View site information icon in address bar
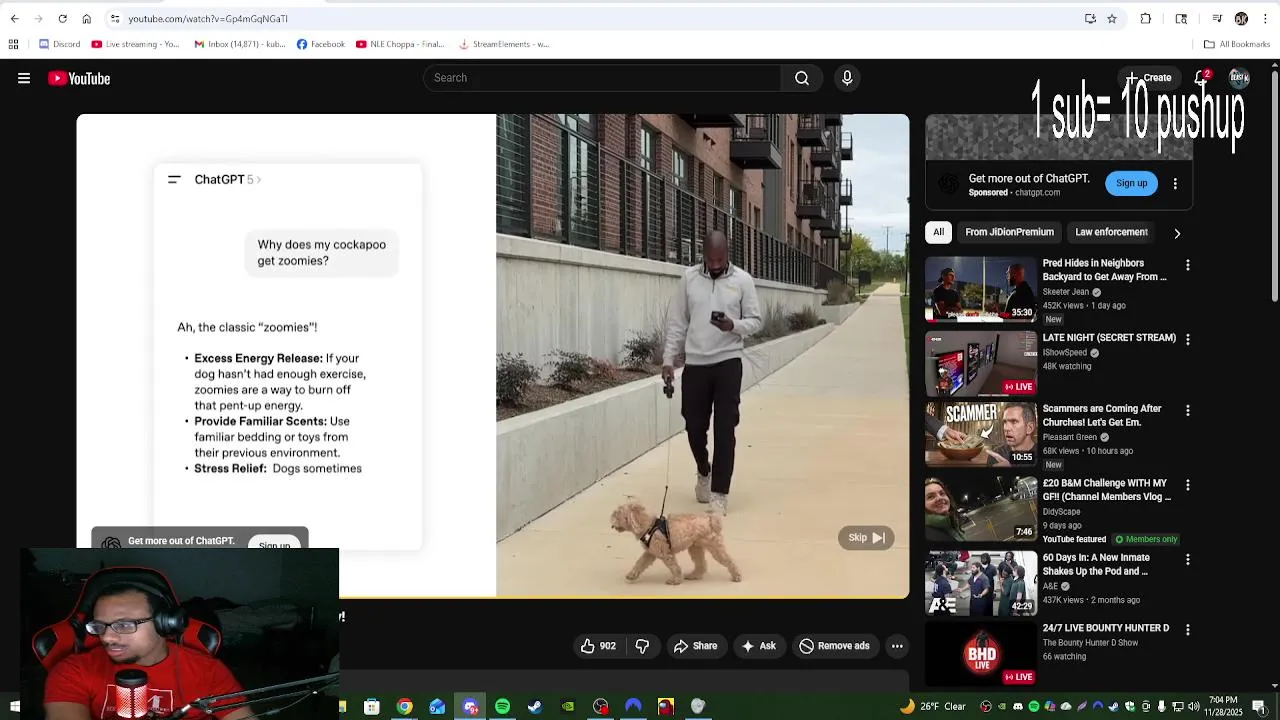The height and width of the screenshot is (720, 1280). pos(116,19)
